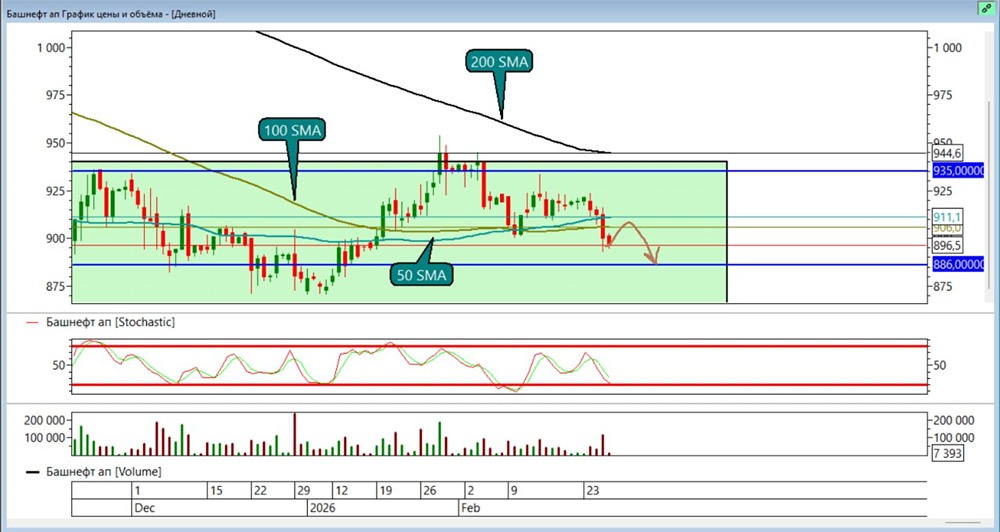Select the 886,00000 blue level label
Screen dimensions: 1000x532
[x=959, y=265]
